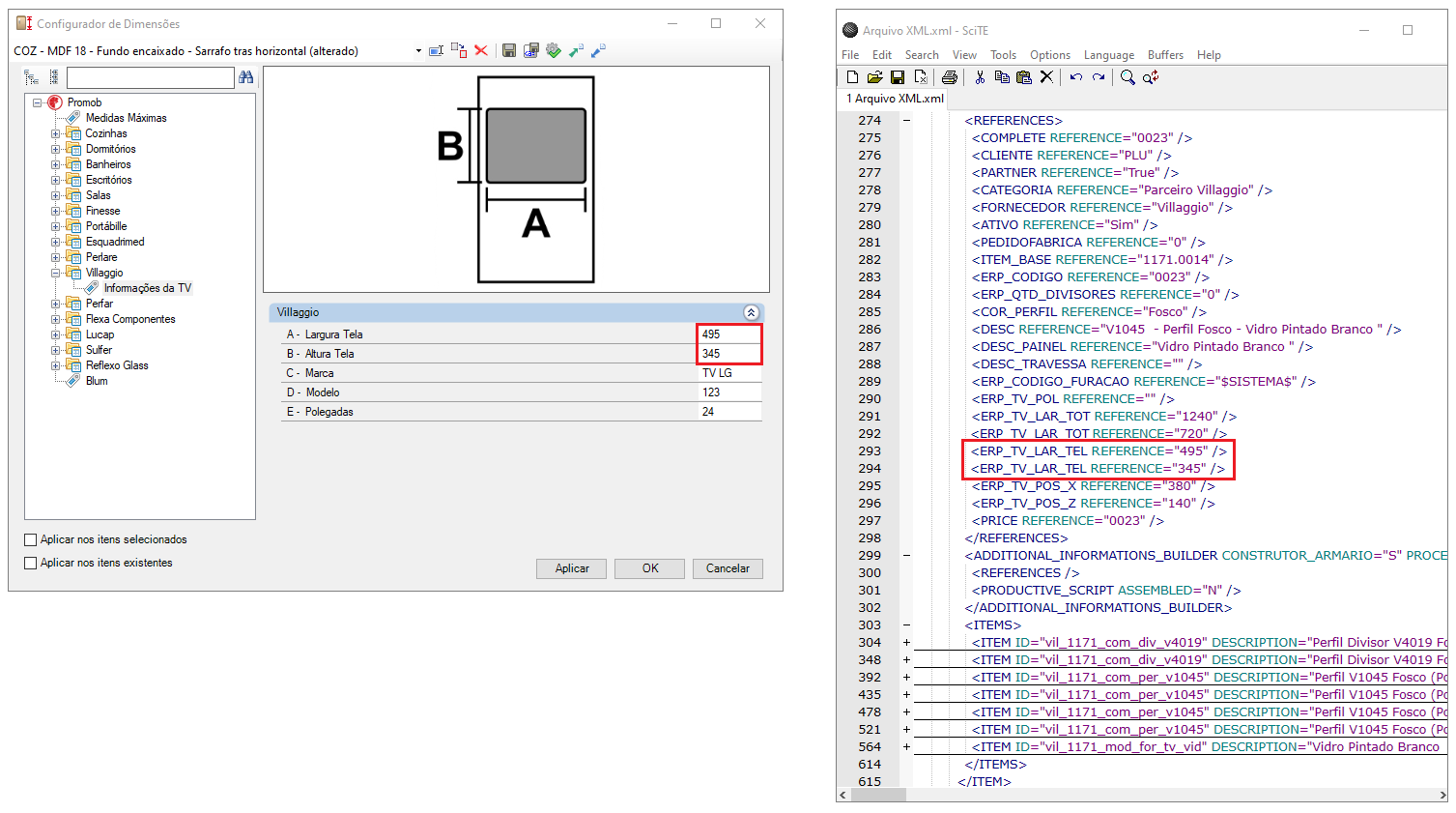
Task: Click the cut scissors icon in SciTE
Action: pyautogui.click(x=980, y=77)
